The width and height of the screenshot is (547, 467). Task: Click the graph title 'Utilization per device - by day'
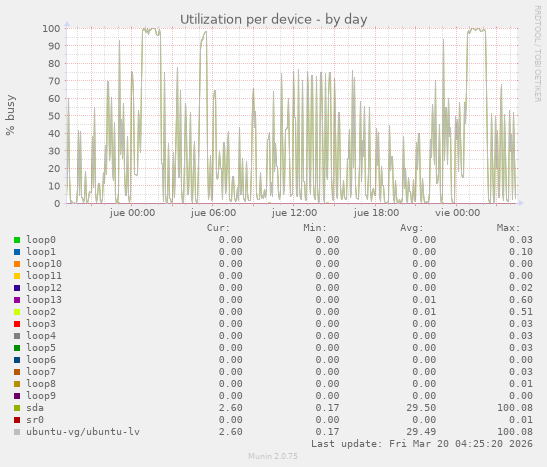(274, 20)
